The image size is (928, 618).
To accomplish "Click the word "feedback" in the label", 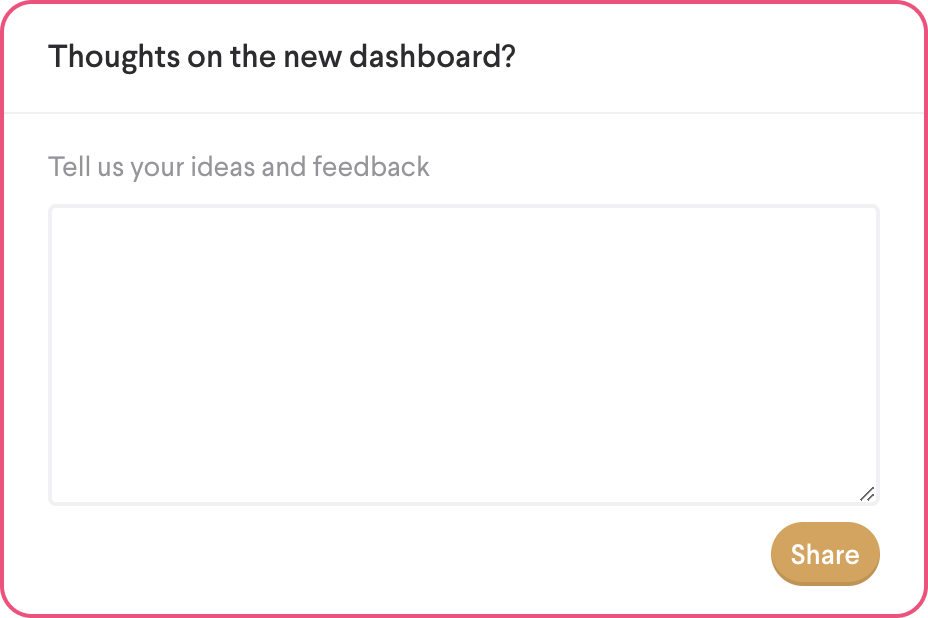I will coord(371,166).
